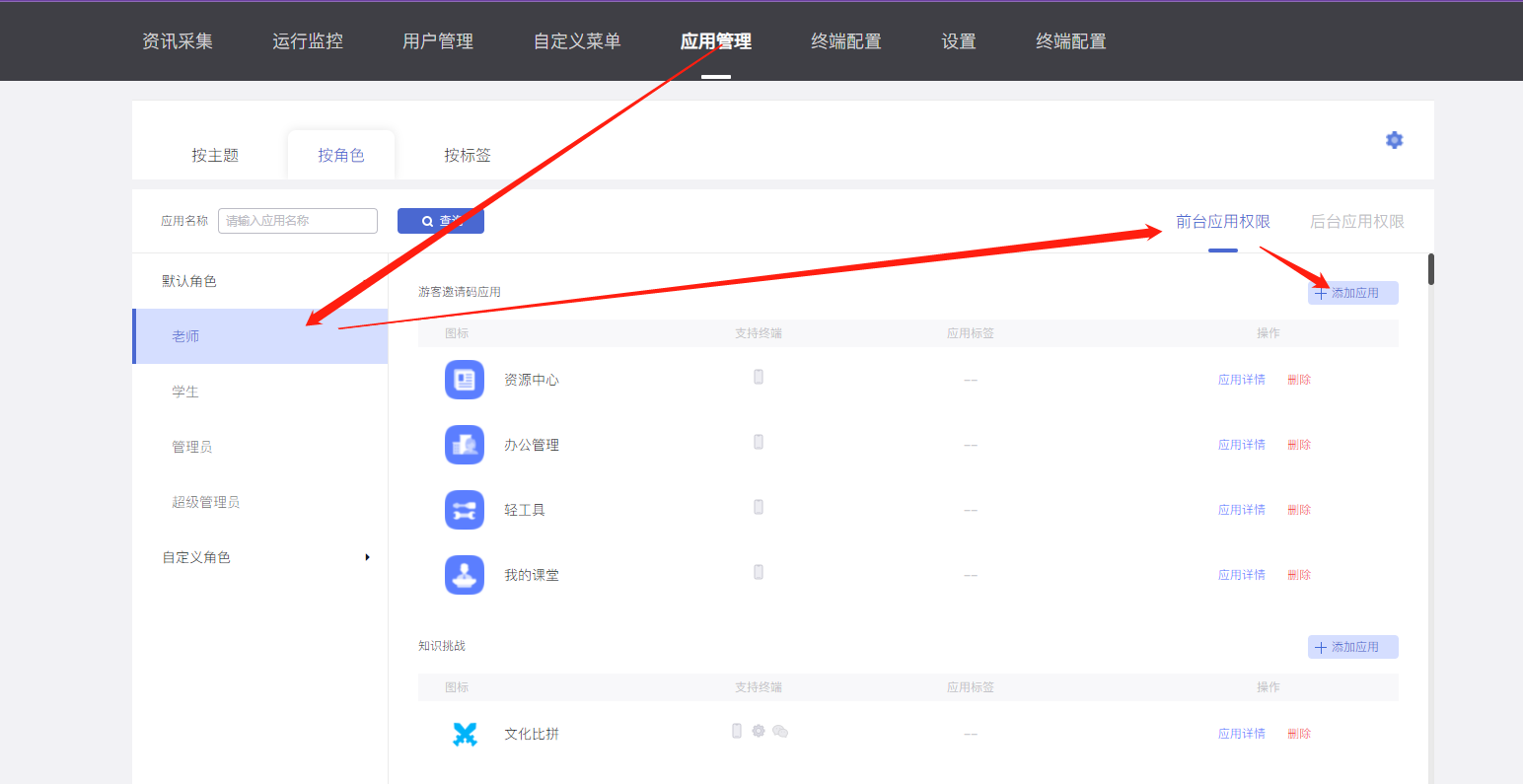Click the 资源中心 app name
1523x784 pixels.
[x=532, y=380]
